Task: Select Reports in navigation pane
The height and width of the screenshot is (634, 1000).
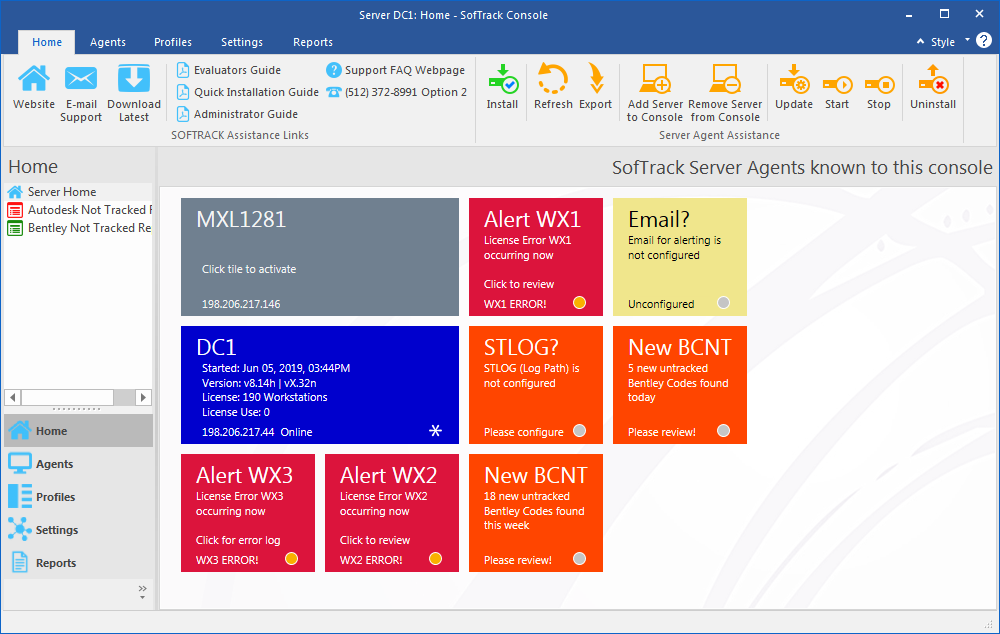Action: click(x=78, y=563)
